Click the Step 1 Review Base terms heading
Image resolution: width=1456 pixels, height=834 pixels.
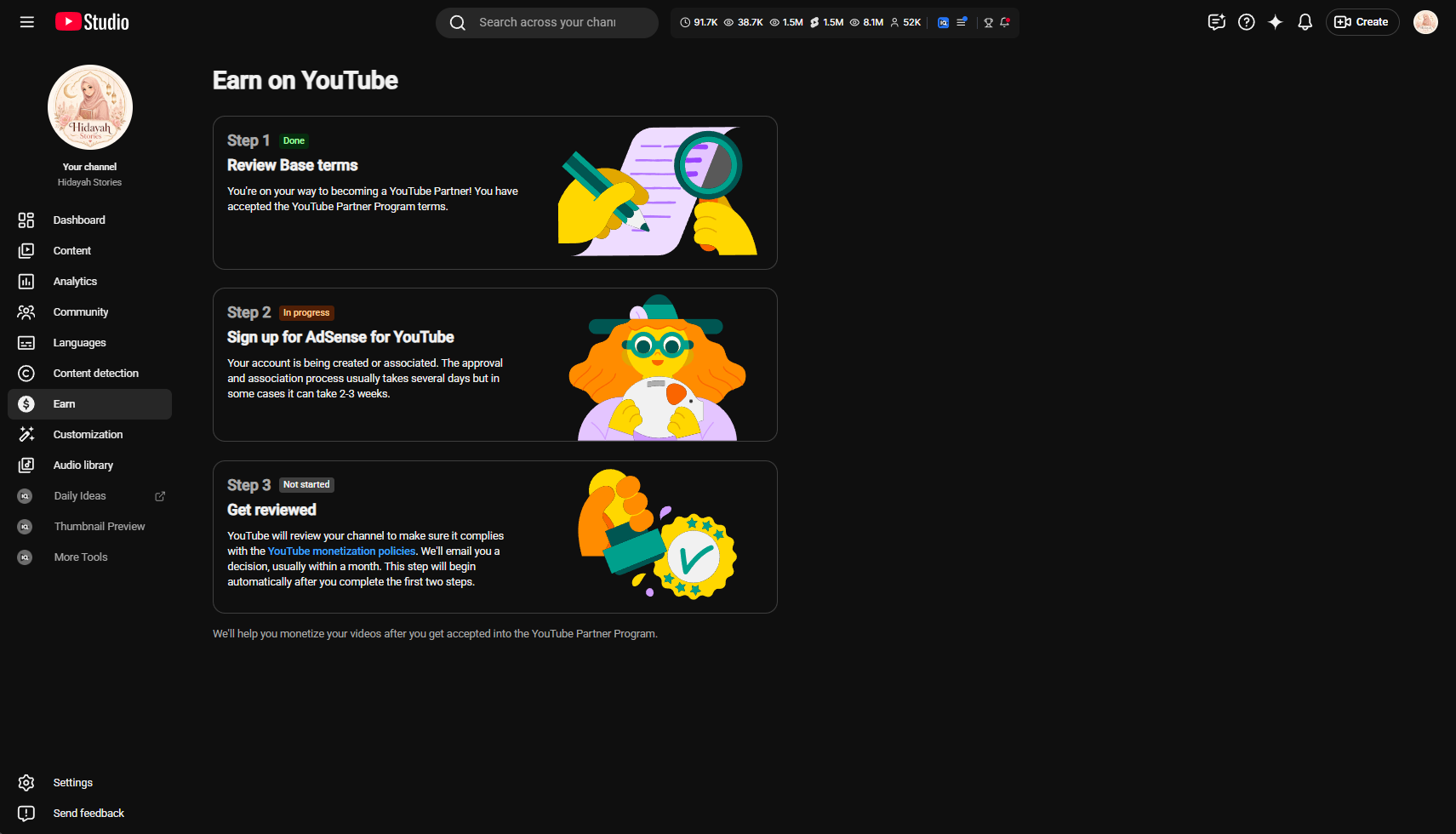(293, 165)
